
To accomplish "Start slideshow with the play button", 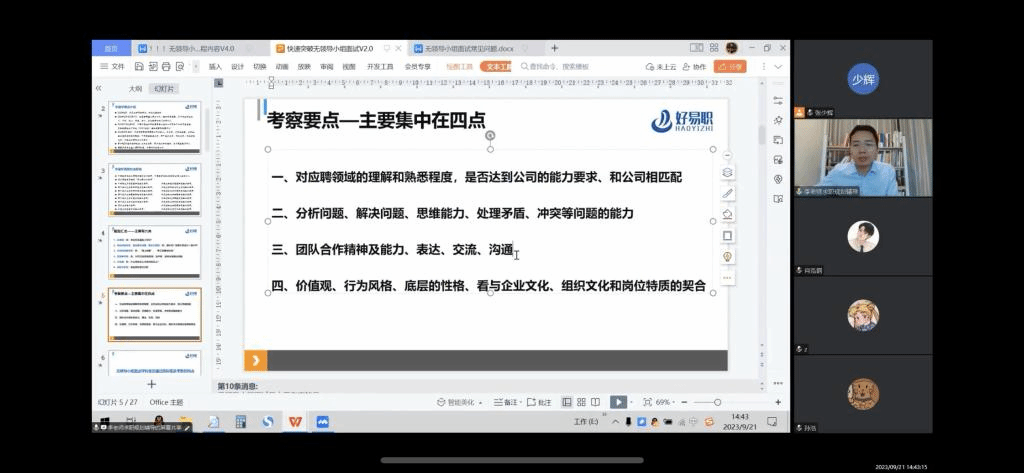I will pos(618,402).
